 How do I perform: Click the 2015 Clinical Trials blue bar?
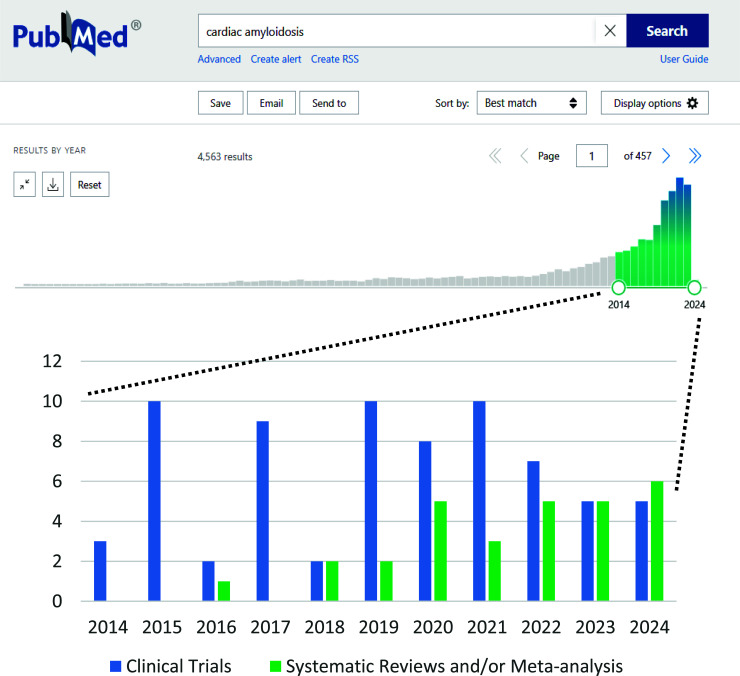pos(154,501)
